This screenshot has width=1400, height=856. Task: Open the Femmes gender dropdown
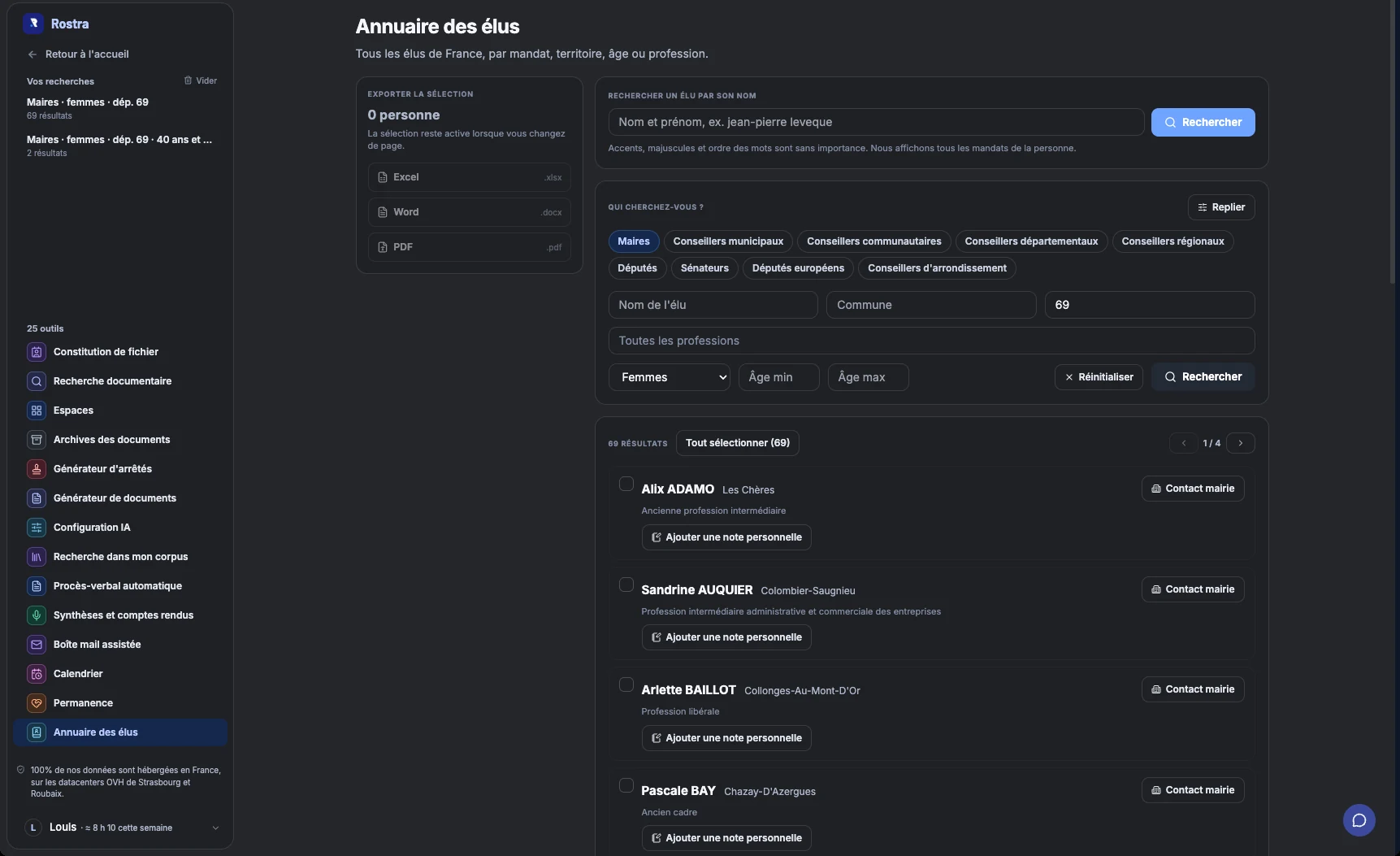670,377
